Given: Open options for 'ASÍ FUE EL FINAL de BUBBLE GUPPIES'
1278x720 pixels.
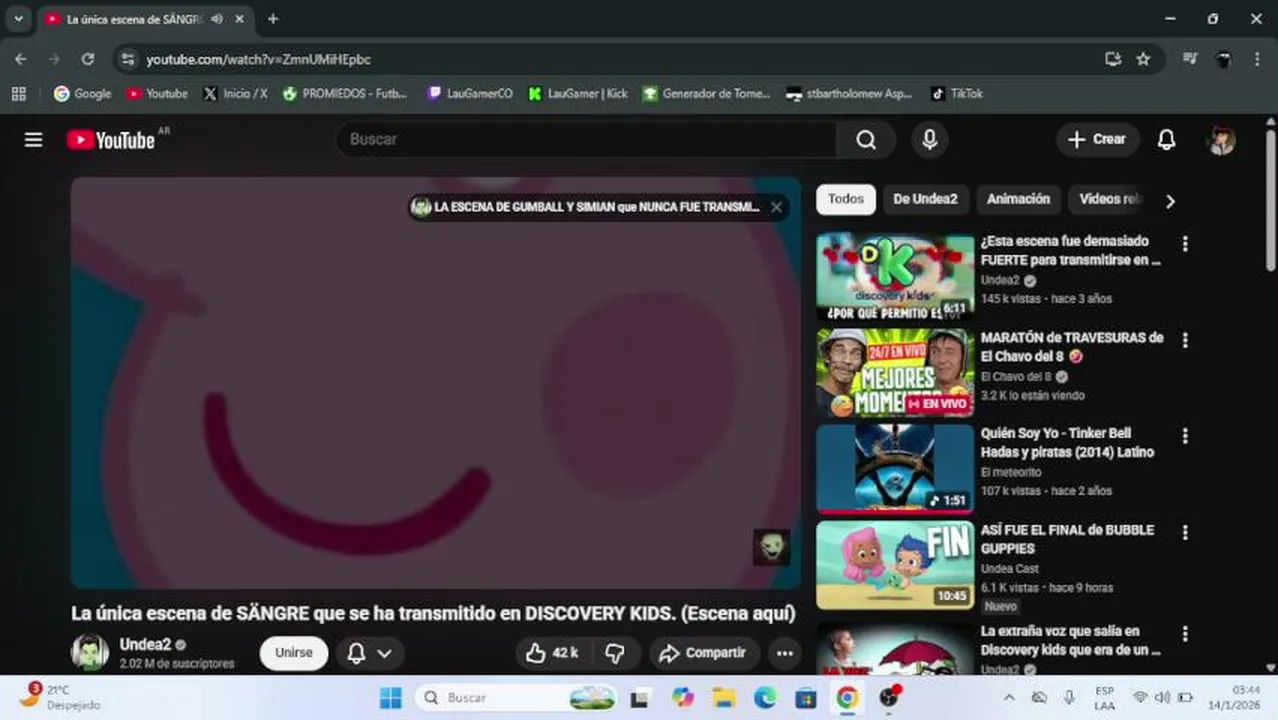Looking at the screenshot, I should tap(1185, 533).
